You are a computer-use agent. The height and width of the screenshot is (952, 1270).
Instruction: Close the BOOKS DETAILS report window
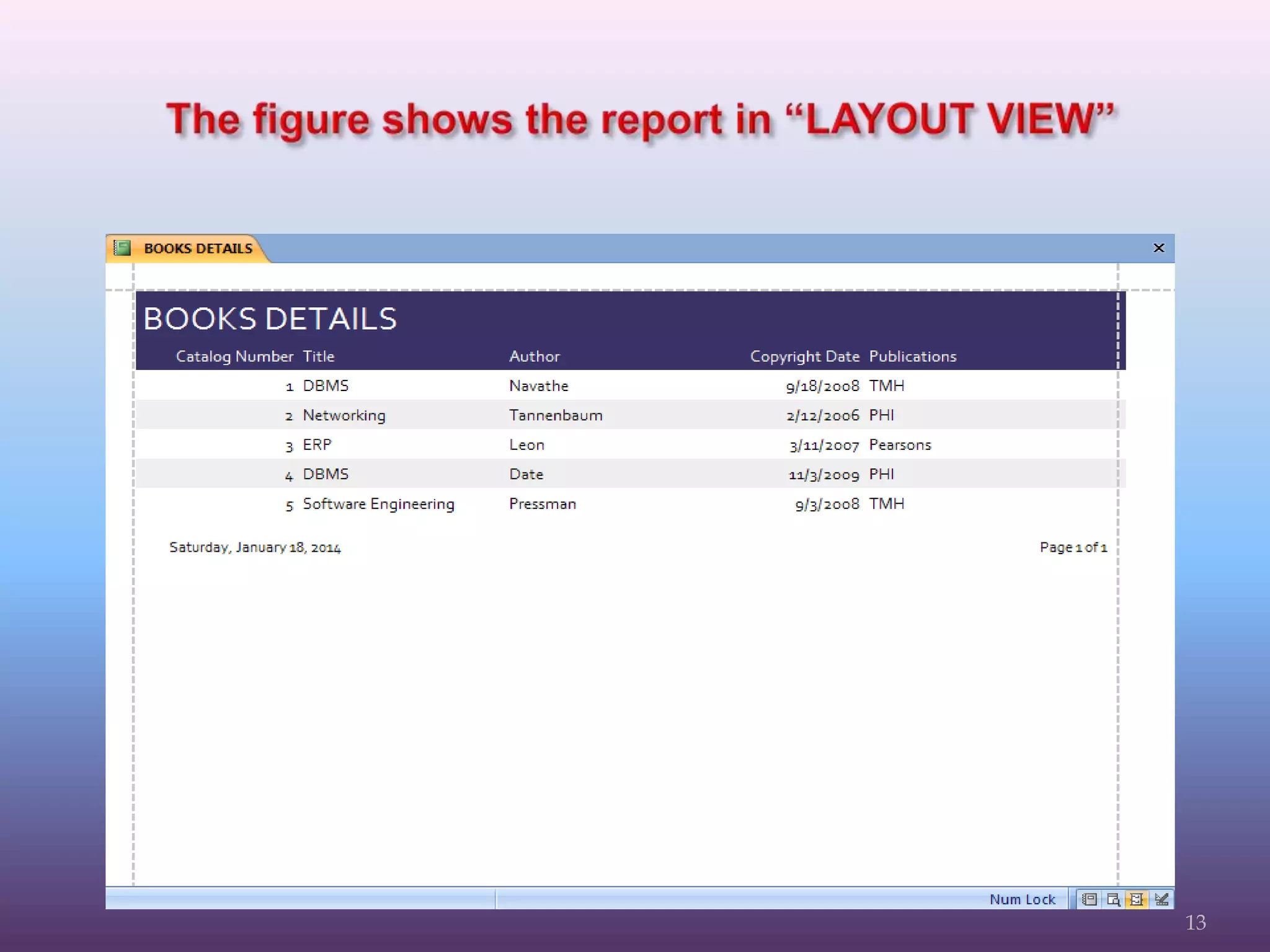(1158, 248)
